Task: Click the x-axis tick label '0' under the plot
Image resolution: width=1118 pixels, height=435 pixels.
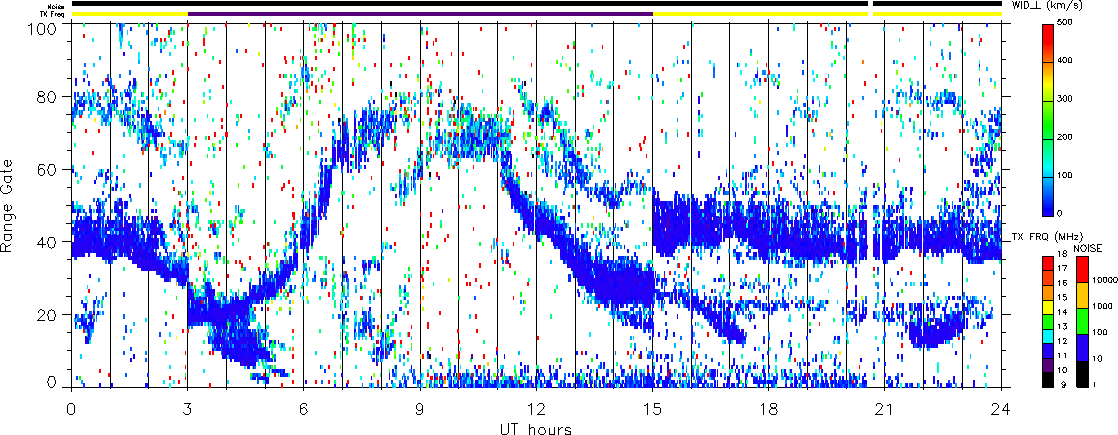Action: coord(71,411)
